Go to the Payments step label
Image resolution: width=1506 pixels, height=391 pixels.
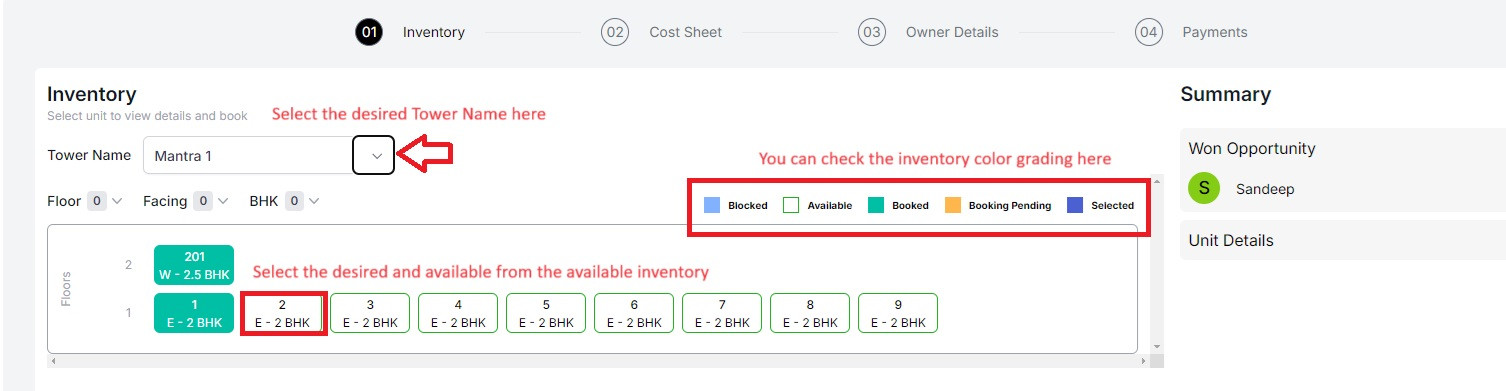pyautogui.click(x=1215, y=32)
